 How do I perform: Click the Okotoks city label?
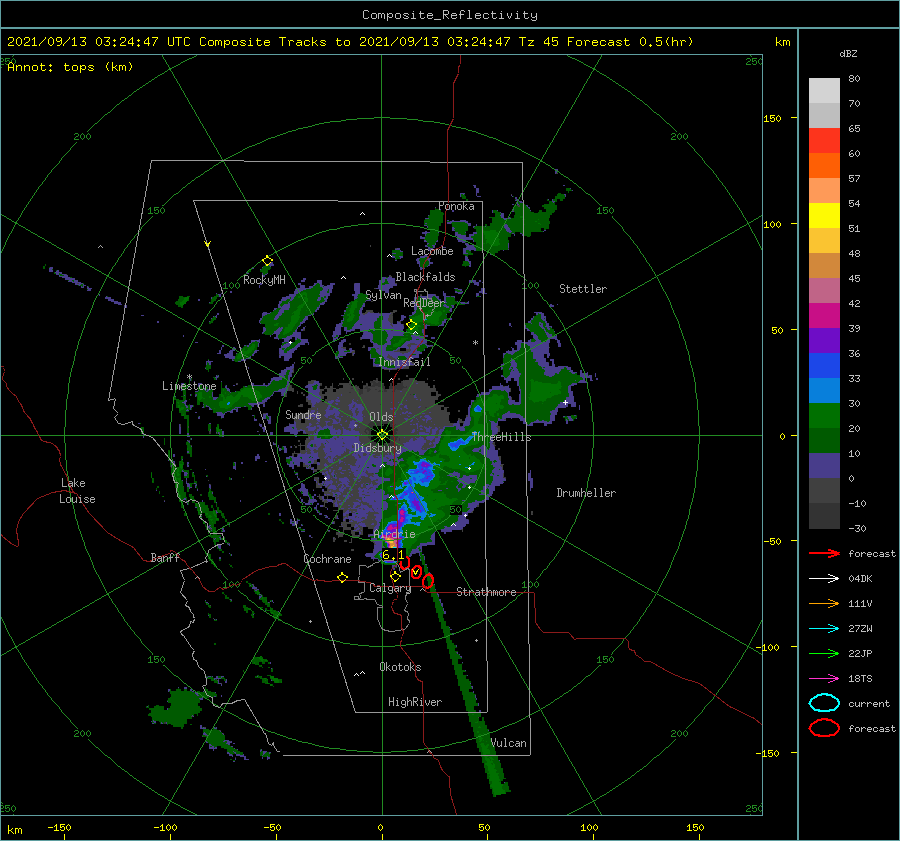(400, 667)
